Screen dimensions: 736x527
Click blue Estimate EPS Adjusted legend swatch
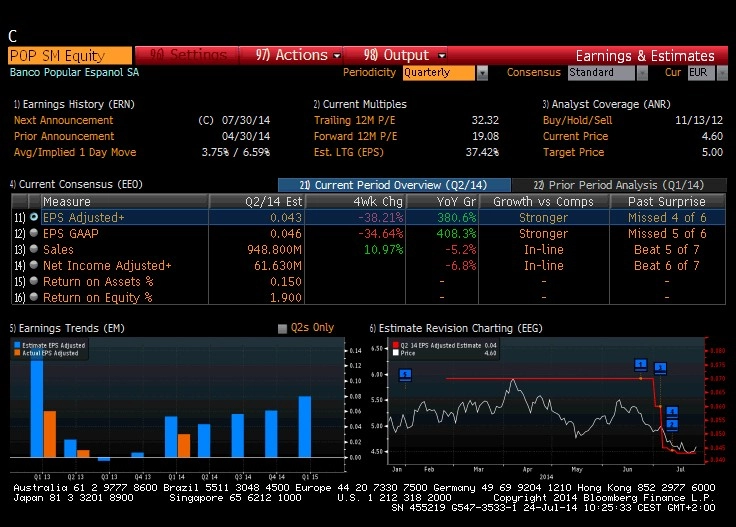point(17,345)
